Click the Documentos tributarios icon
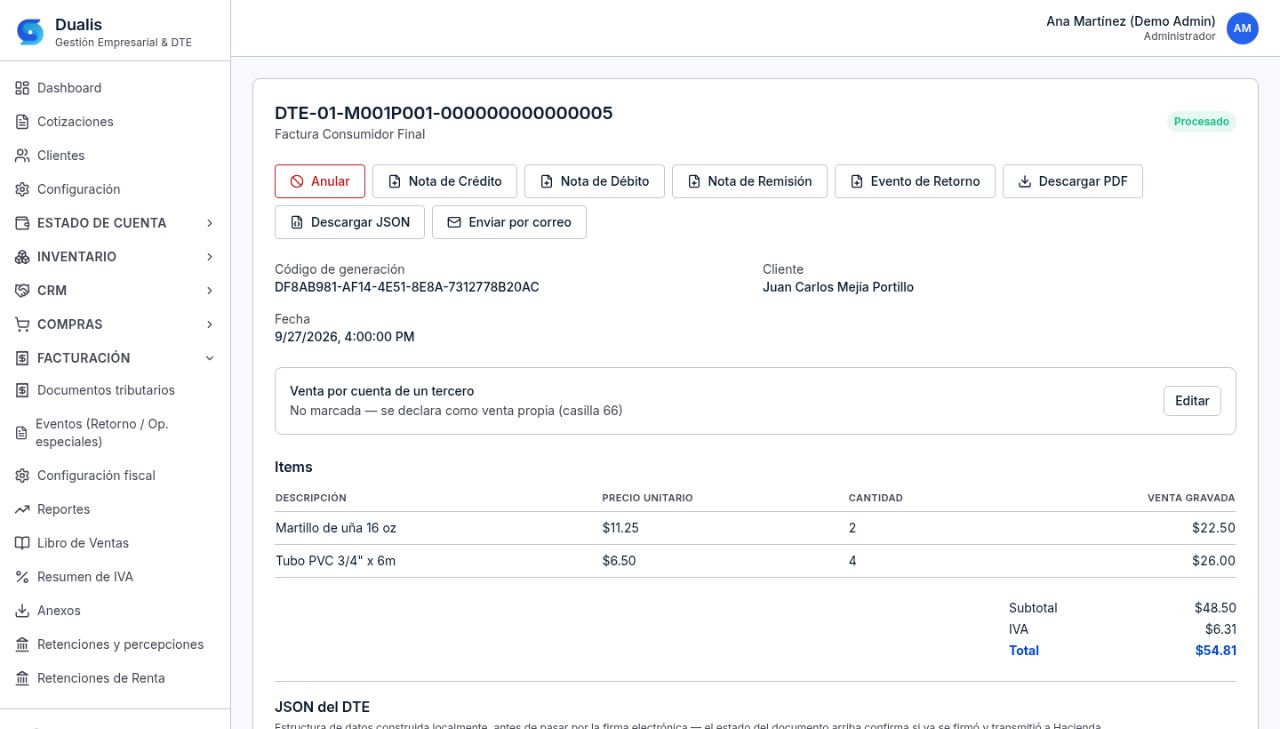This screenshot has width=1280, height=729. [22, 391]
